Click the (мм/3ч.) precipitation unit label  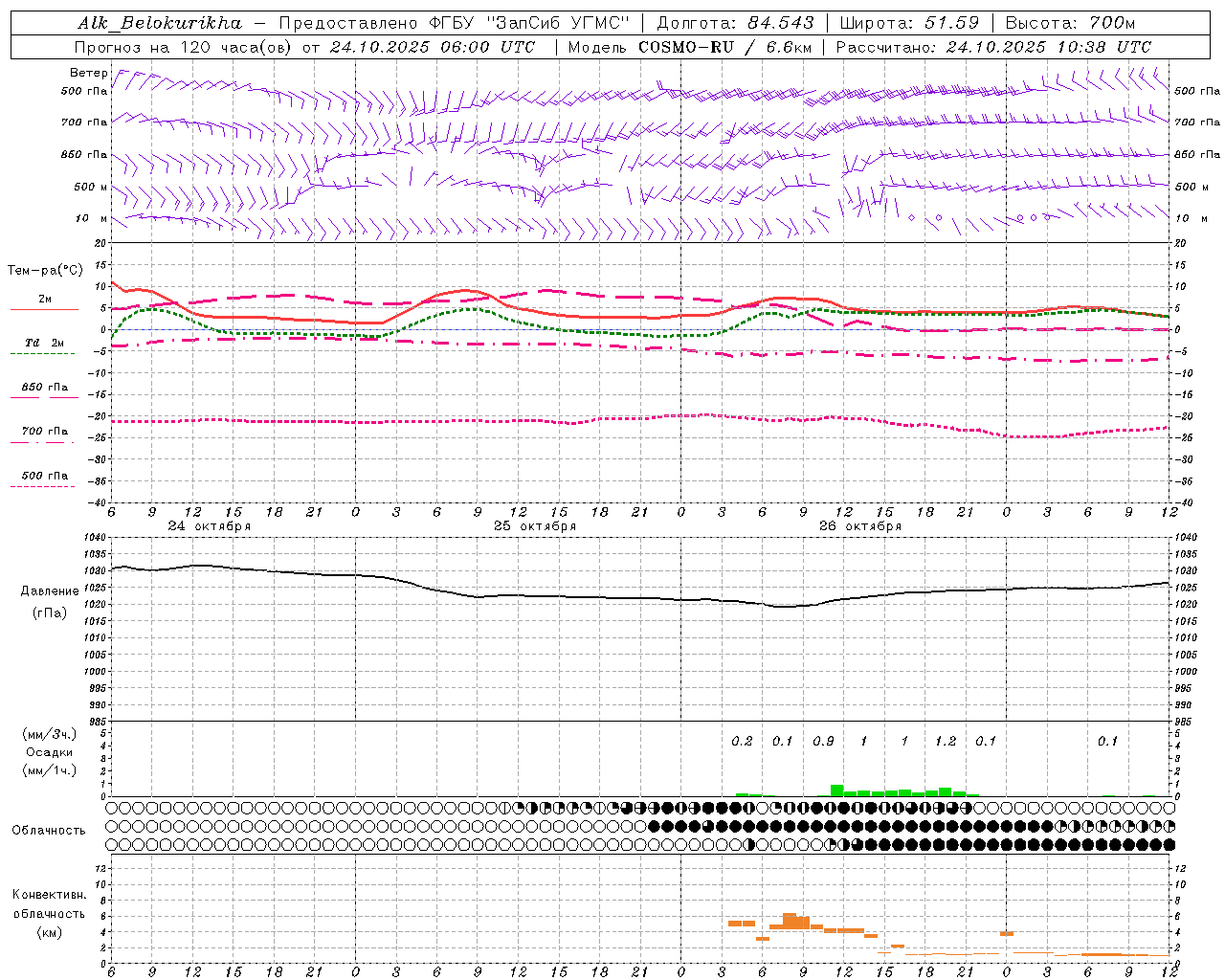(x=50, y=734)
